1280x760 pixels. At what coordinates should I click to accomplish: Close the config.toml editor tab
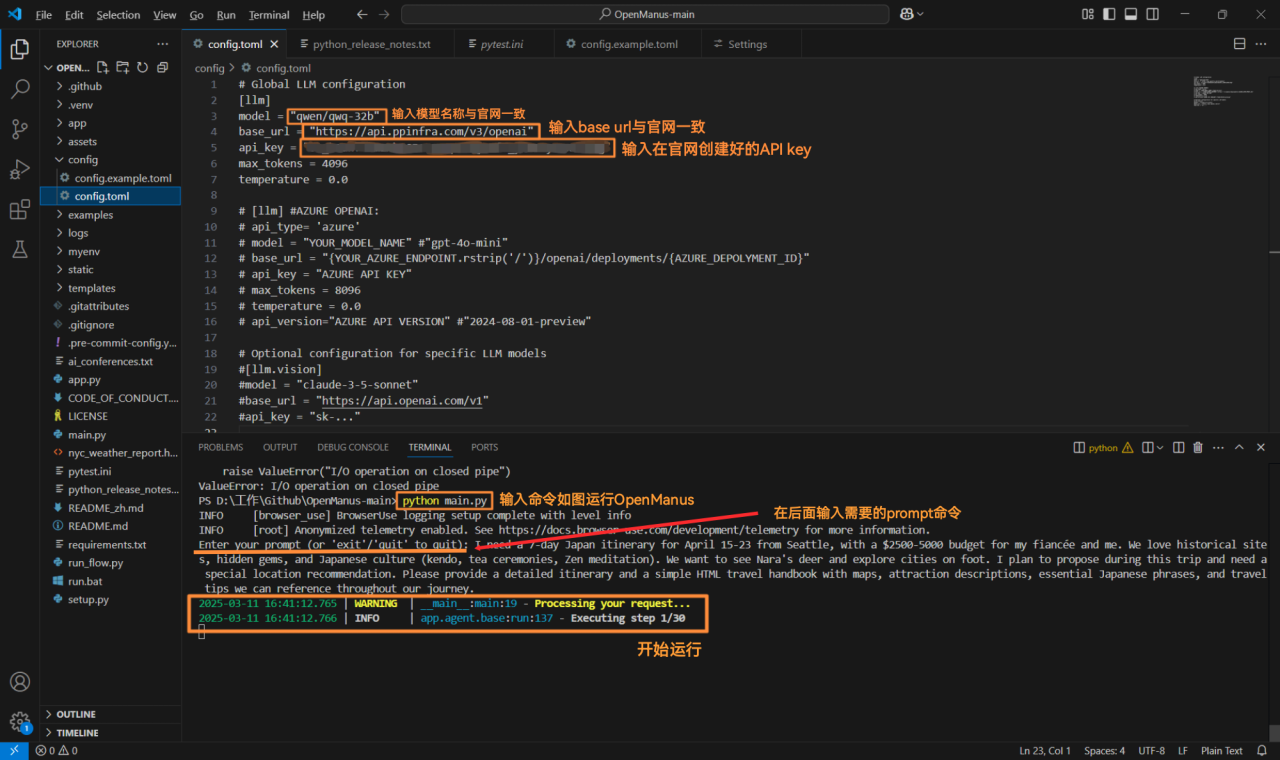(274, 44)
